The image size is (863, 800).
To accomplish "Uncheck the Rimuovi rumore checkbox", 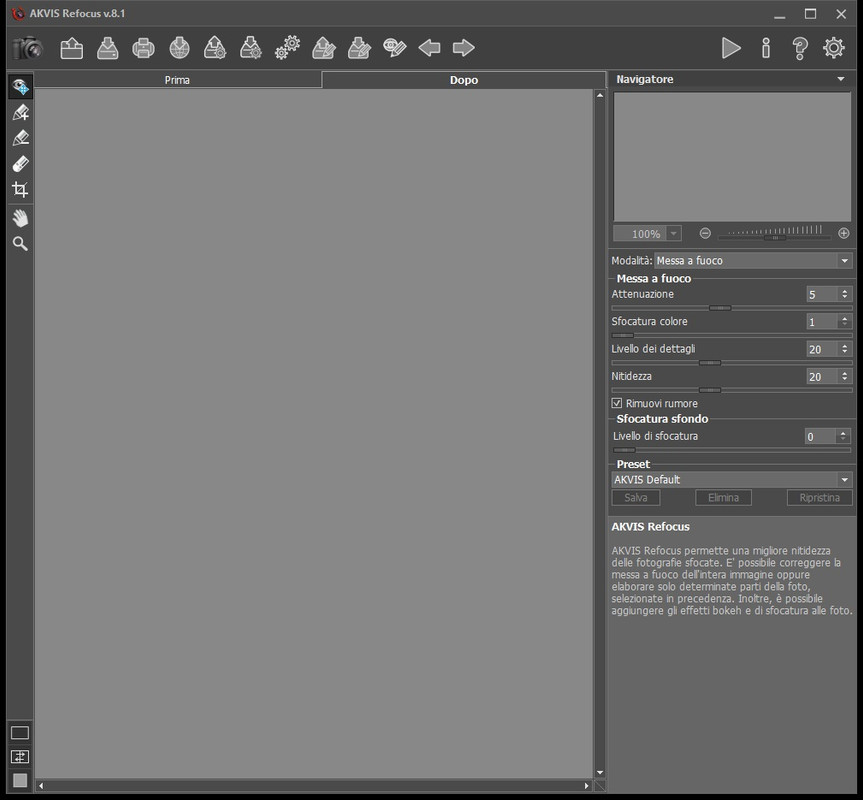I will (x=617, y=403).
